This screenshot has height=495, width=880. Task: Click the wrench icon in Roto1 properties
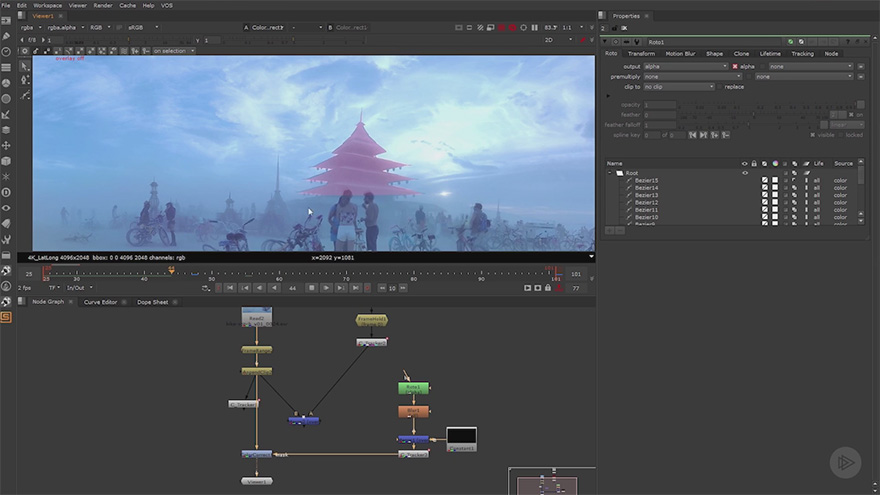point(637,42)
